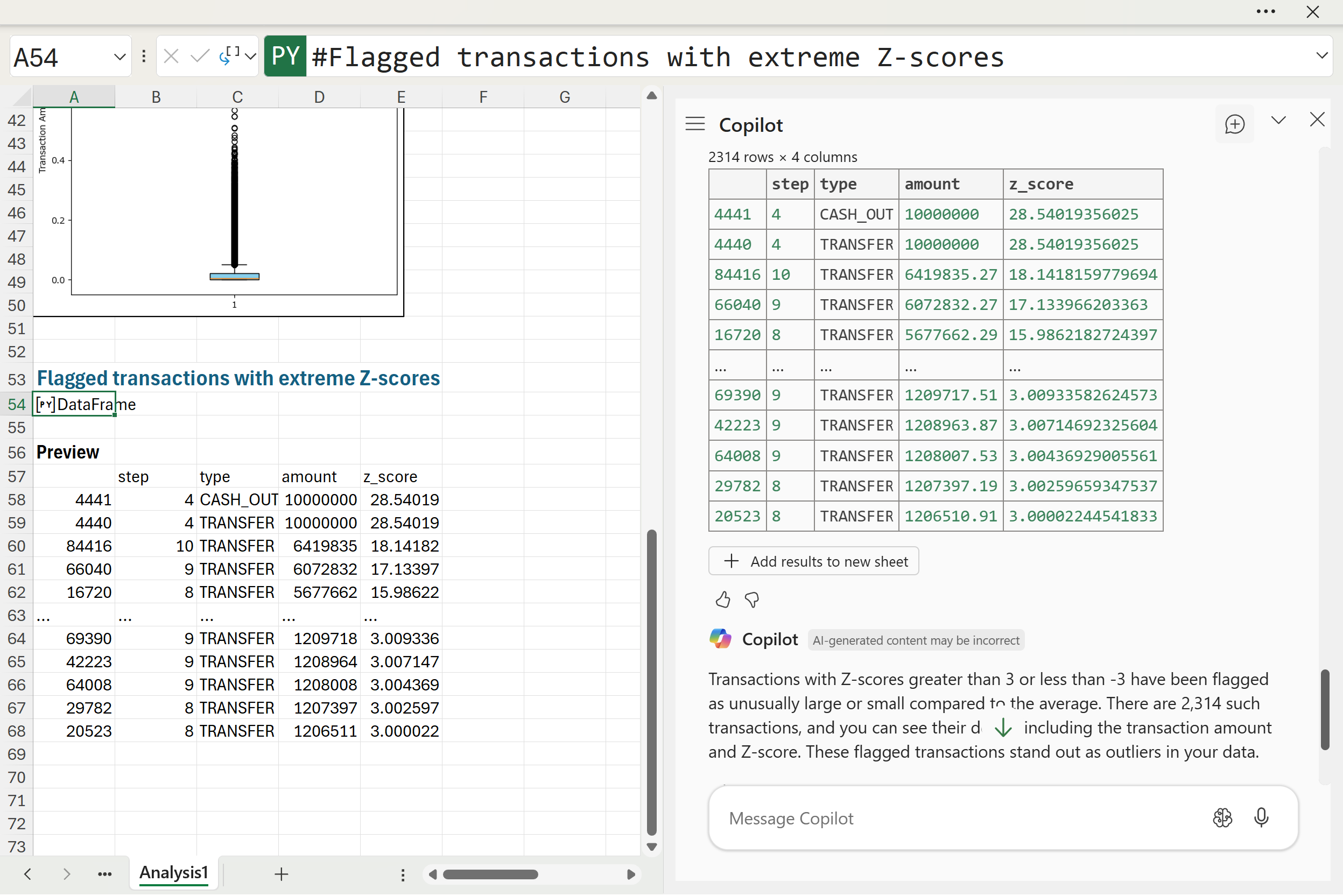Start a new Copilot chat
The height and width of the screenshot is (896, 1343).
1234,124
